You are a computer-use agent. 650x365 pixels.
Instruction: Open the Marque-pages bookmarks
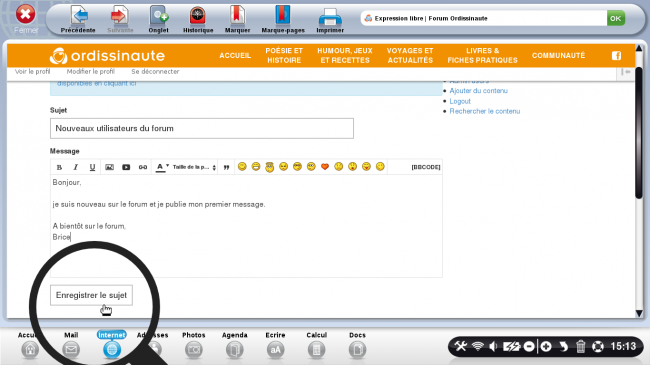pyautogui.click(x=283, y=19)
